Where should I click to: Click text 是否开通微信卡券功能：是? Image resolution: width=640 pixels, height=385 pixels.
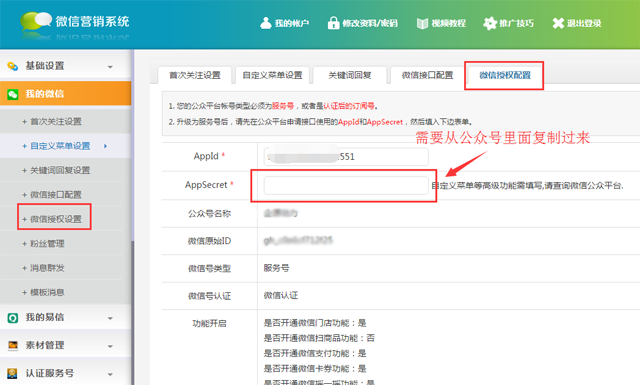(315, 369)
